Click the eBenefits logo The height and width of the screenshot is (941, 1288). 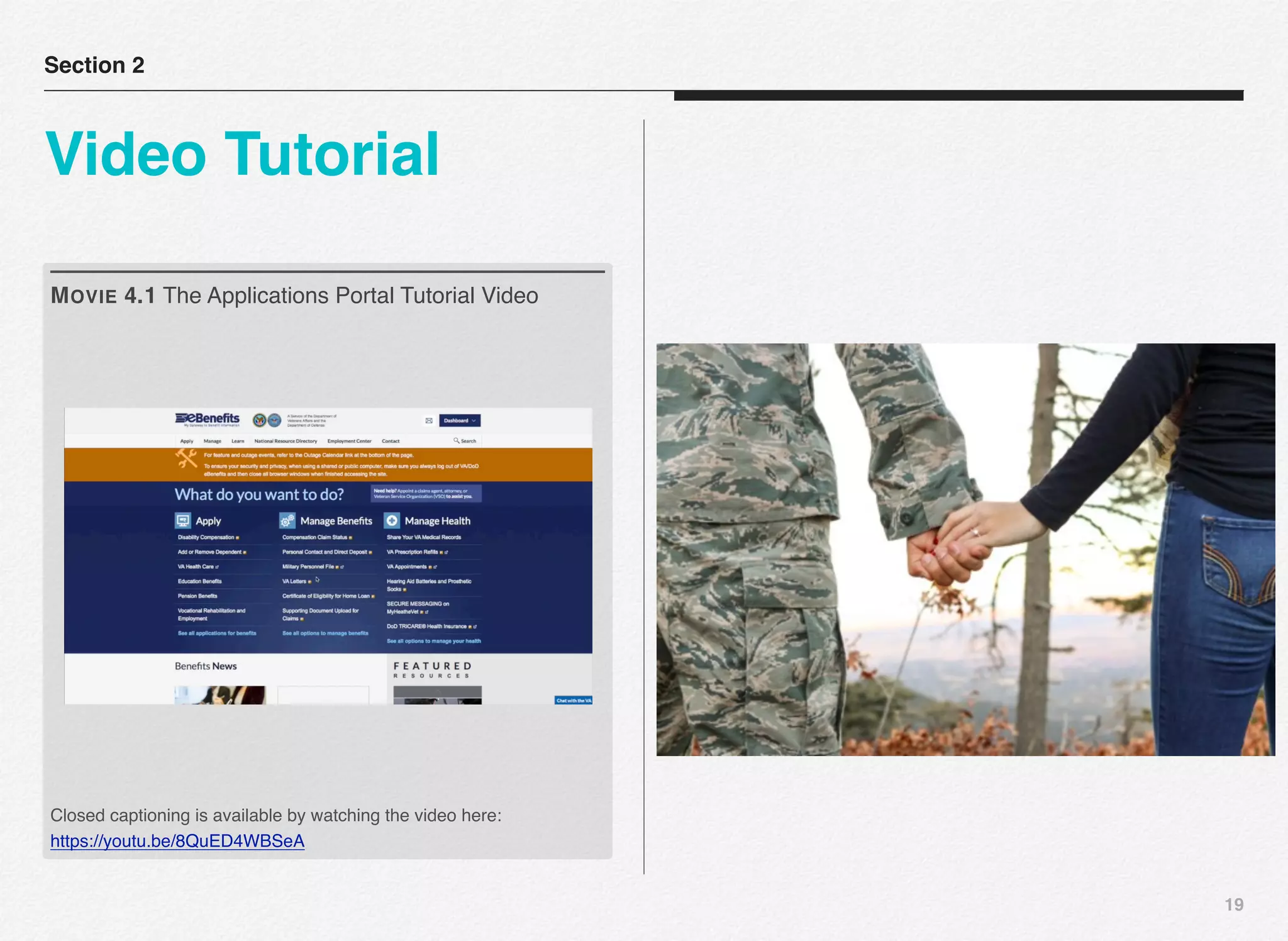(208, 420)
